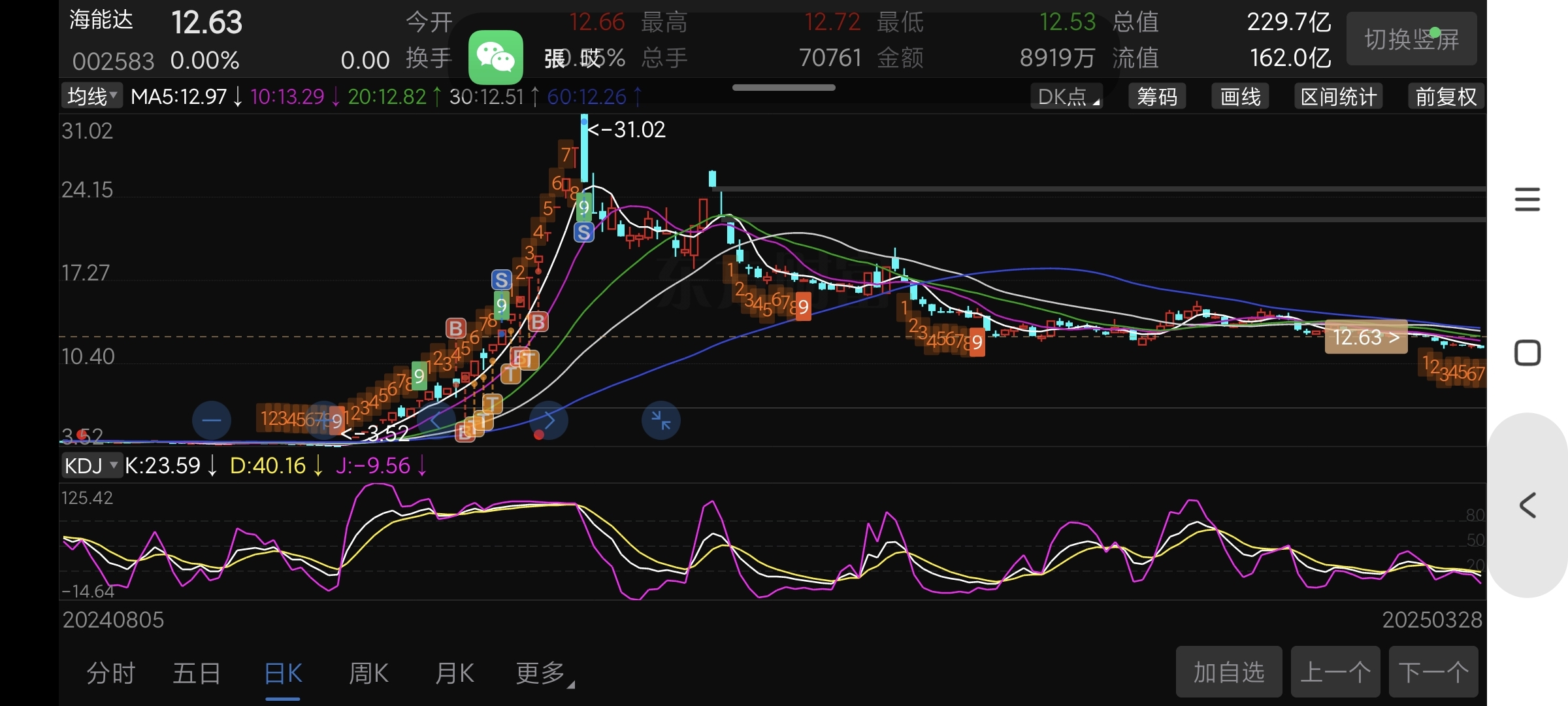
Task: Switch to 五日 tab
Action: point(197,673)
